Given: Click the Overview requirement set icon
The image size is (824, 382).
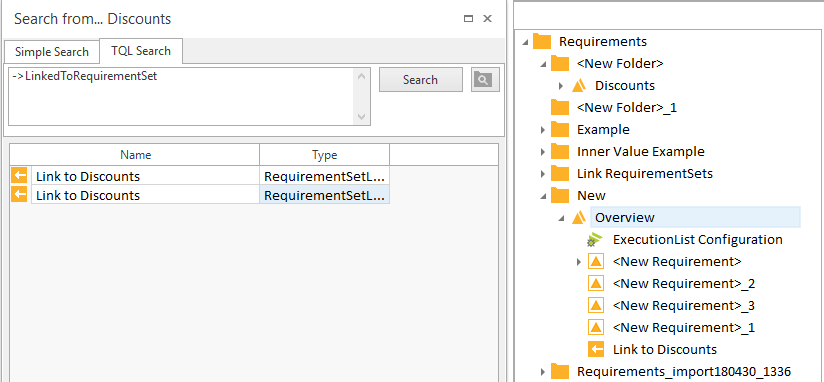Looking at the screenshot, I should pos(579,217).
